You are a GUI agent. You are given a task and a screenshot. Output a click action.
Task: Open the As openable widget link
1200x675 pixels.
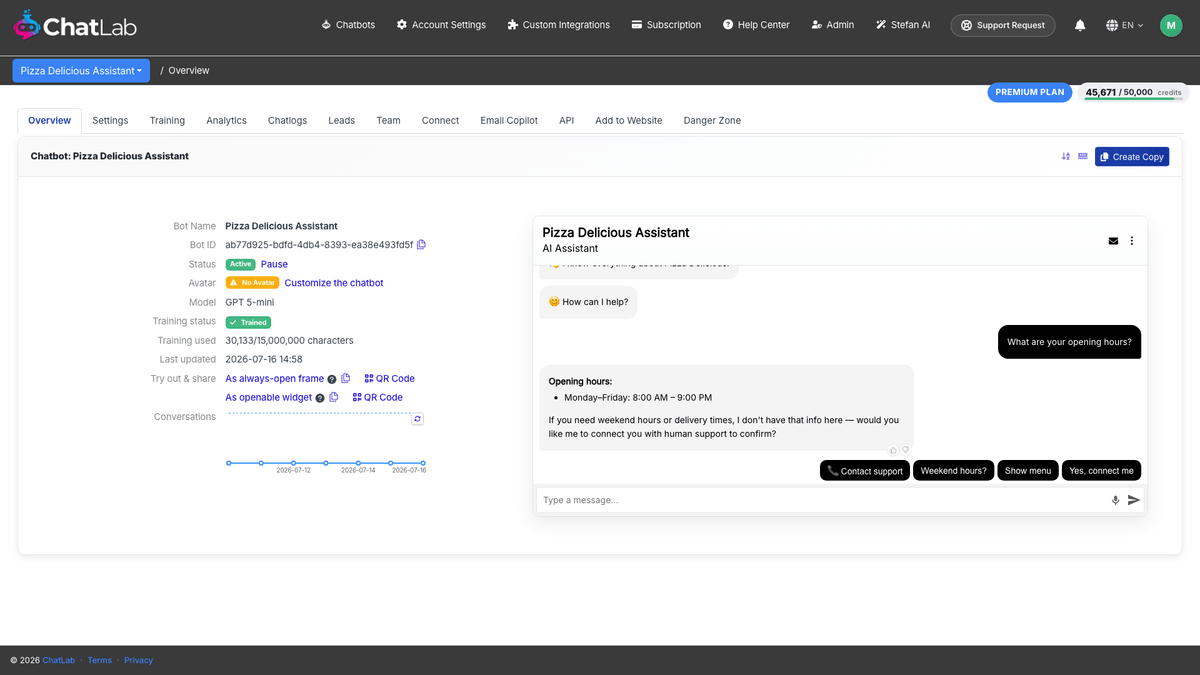[268, 397]
